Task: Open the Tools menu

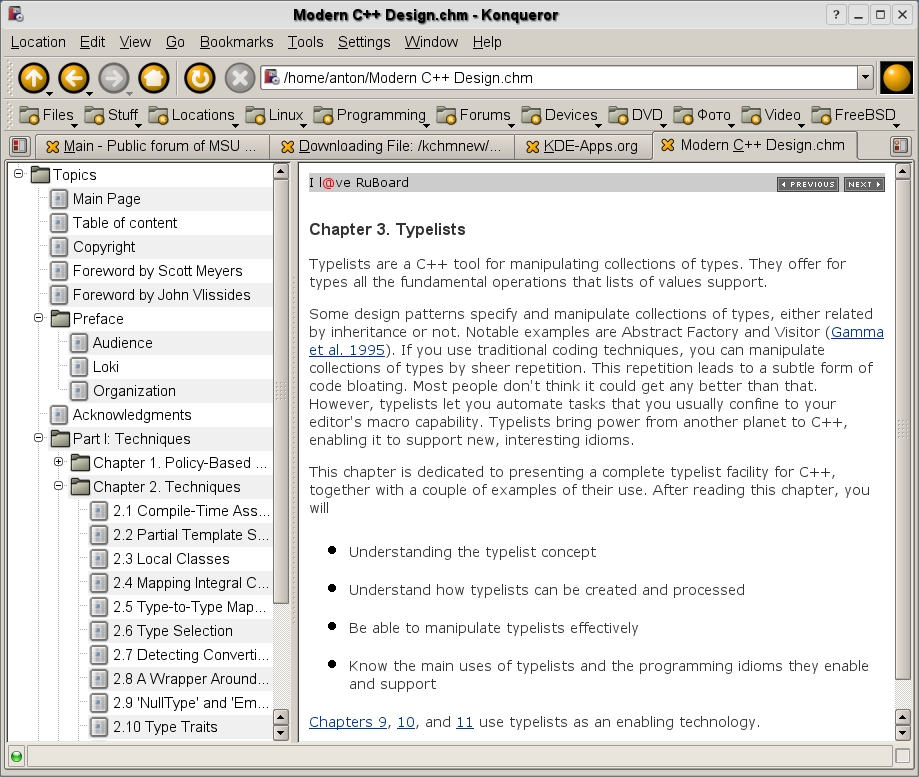Action: (x=305, y=42)
